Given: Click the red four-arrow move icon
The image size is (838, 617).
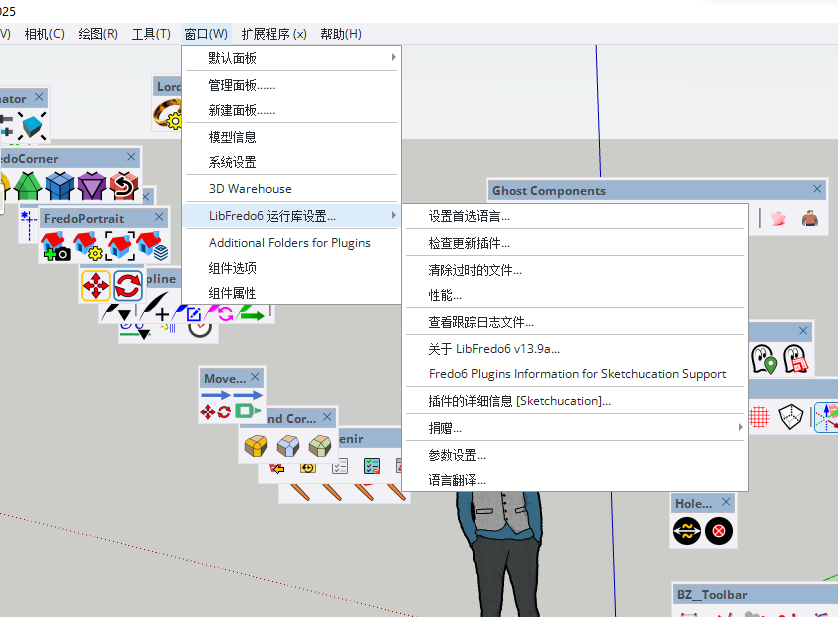Looking at the screenshot, I should coord(96,287).
